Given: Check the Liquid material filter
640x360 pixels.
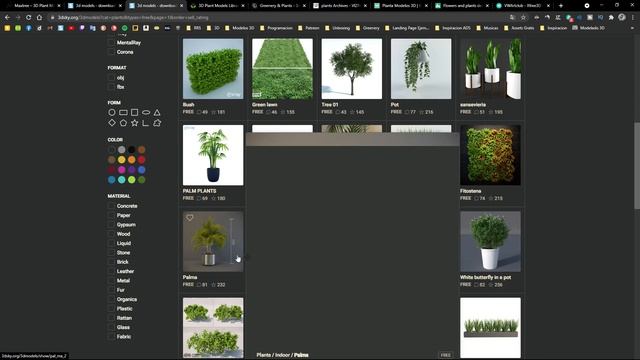Looking at the screenshot, I should coord(111,243).
